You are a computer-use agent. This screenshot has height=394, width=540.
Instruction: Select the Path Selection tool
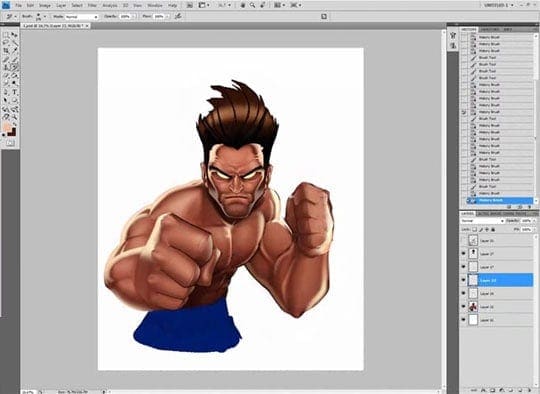[x=6, y=101]
